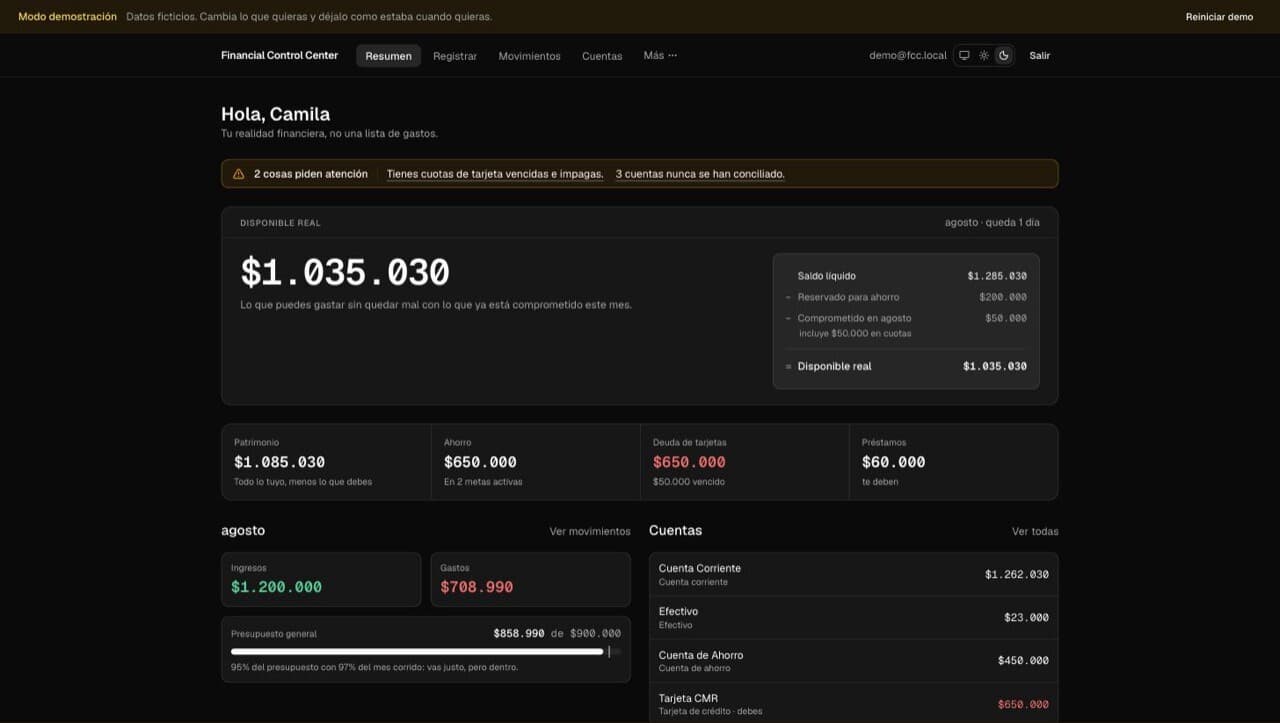This screenshot has height=723, width=1280.
Task: Click the $1.035.030 Disponible real amount
Action: (x=345, y=272)
